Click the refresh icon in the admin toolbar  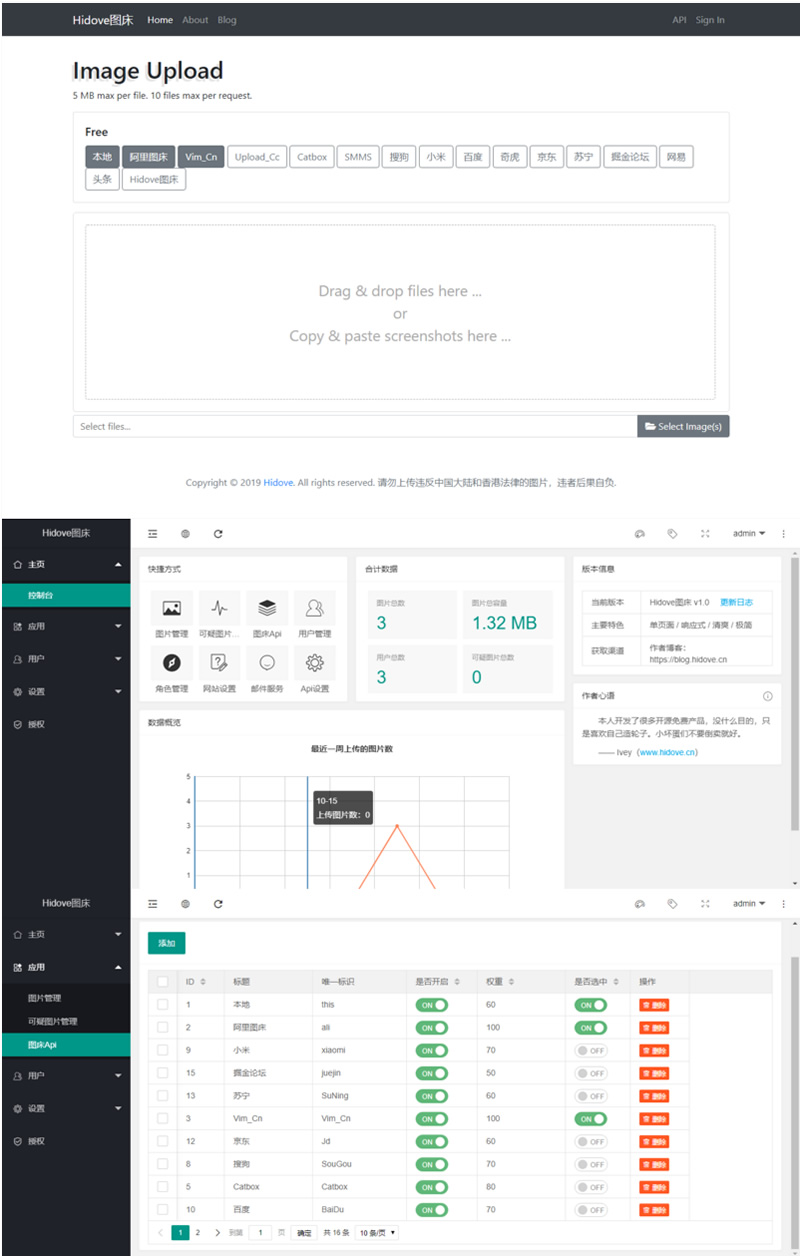[x=218, y=533]
